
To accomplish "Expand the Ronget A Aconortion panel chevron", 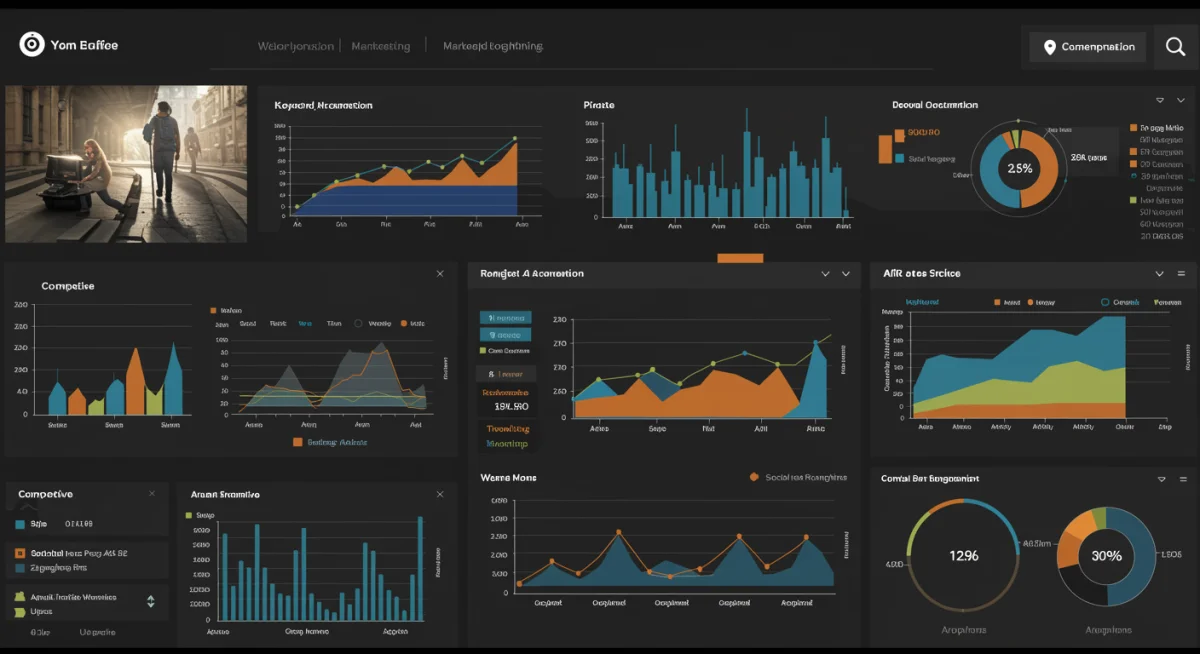I will [x=845, y=273].
